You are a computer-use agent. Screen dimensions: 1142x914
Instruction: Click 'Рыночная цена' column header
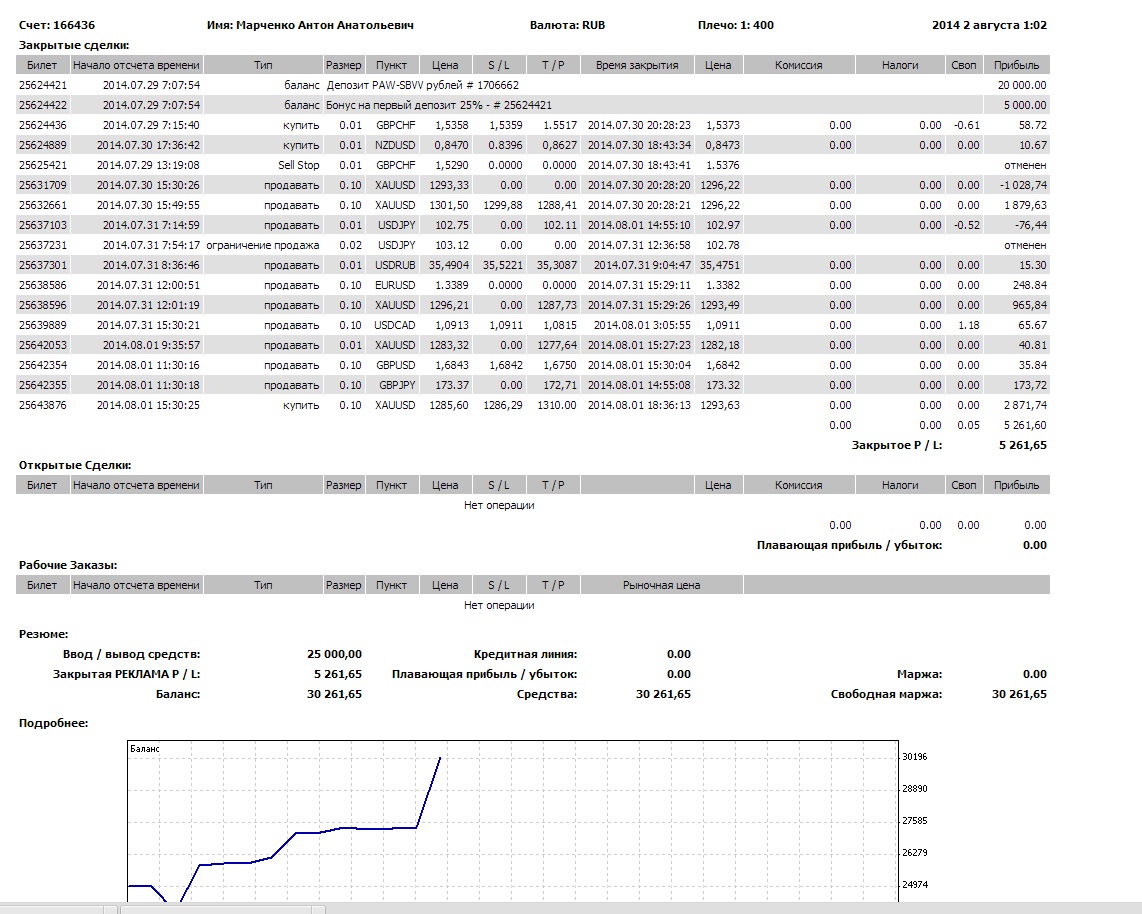661,585
